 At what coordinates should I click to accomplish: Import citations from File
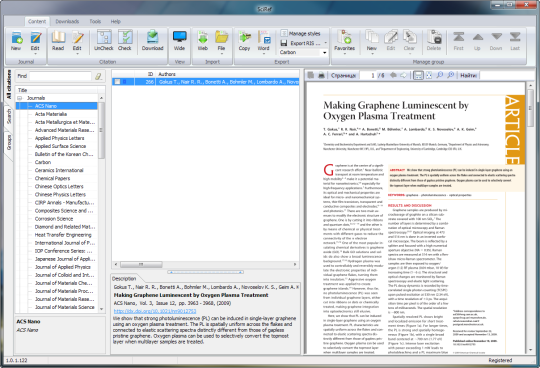coord(221,39)
